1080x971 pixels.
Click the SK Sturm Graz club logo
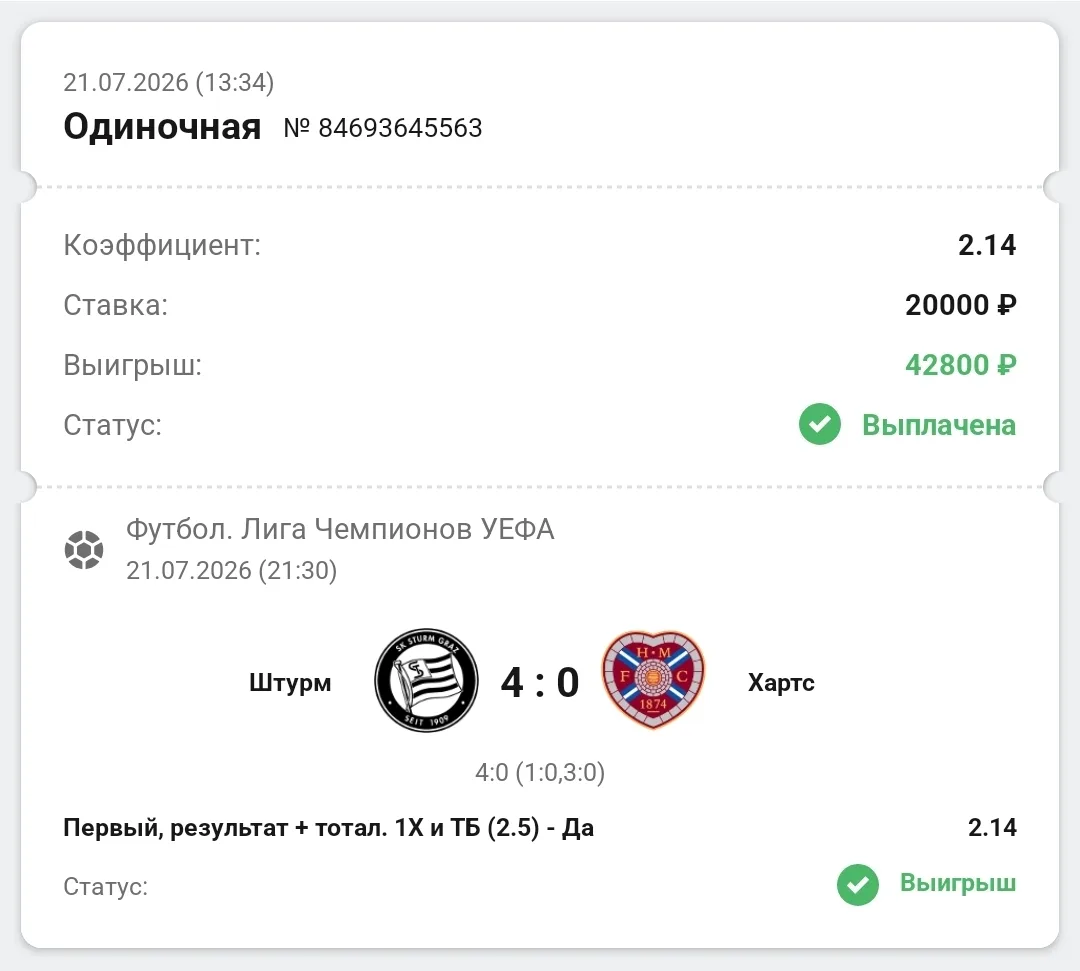[426, 680]
